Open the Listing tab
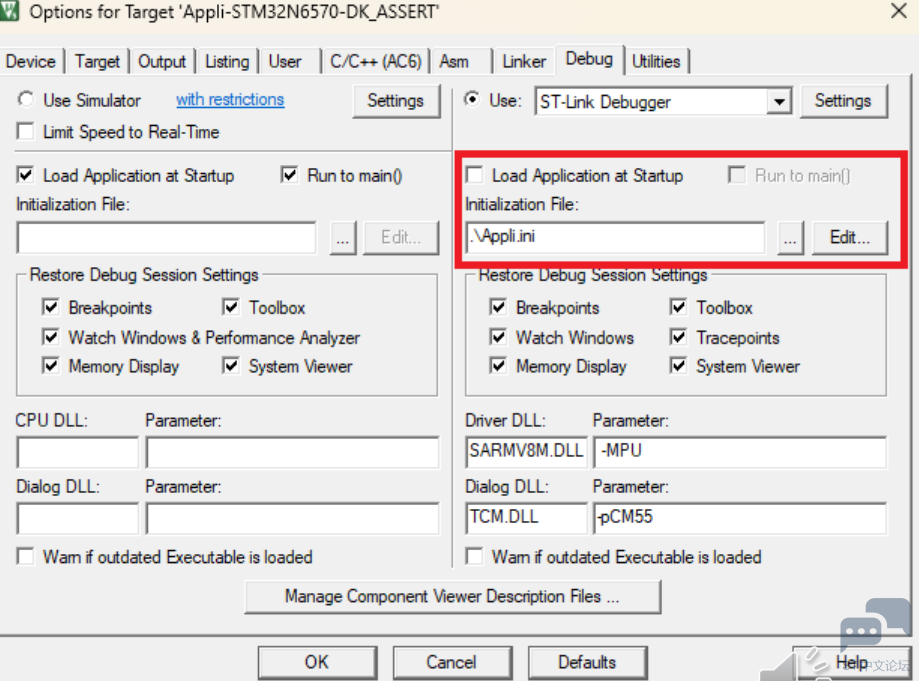The height and width of the screenshot is (681, 919). [x=227, y=62]
